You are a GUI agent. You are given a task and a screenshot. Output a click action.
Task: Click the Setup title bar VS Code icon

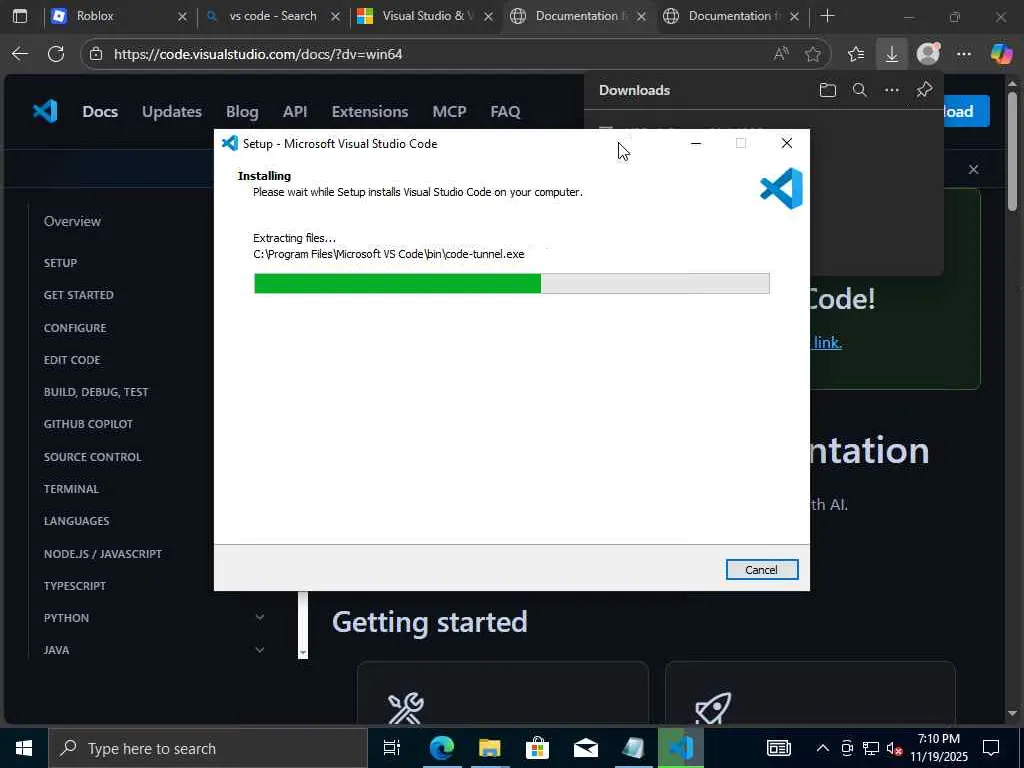tap(229, 144)
